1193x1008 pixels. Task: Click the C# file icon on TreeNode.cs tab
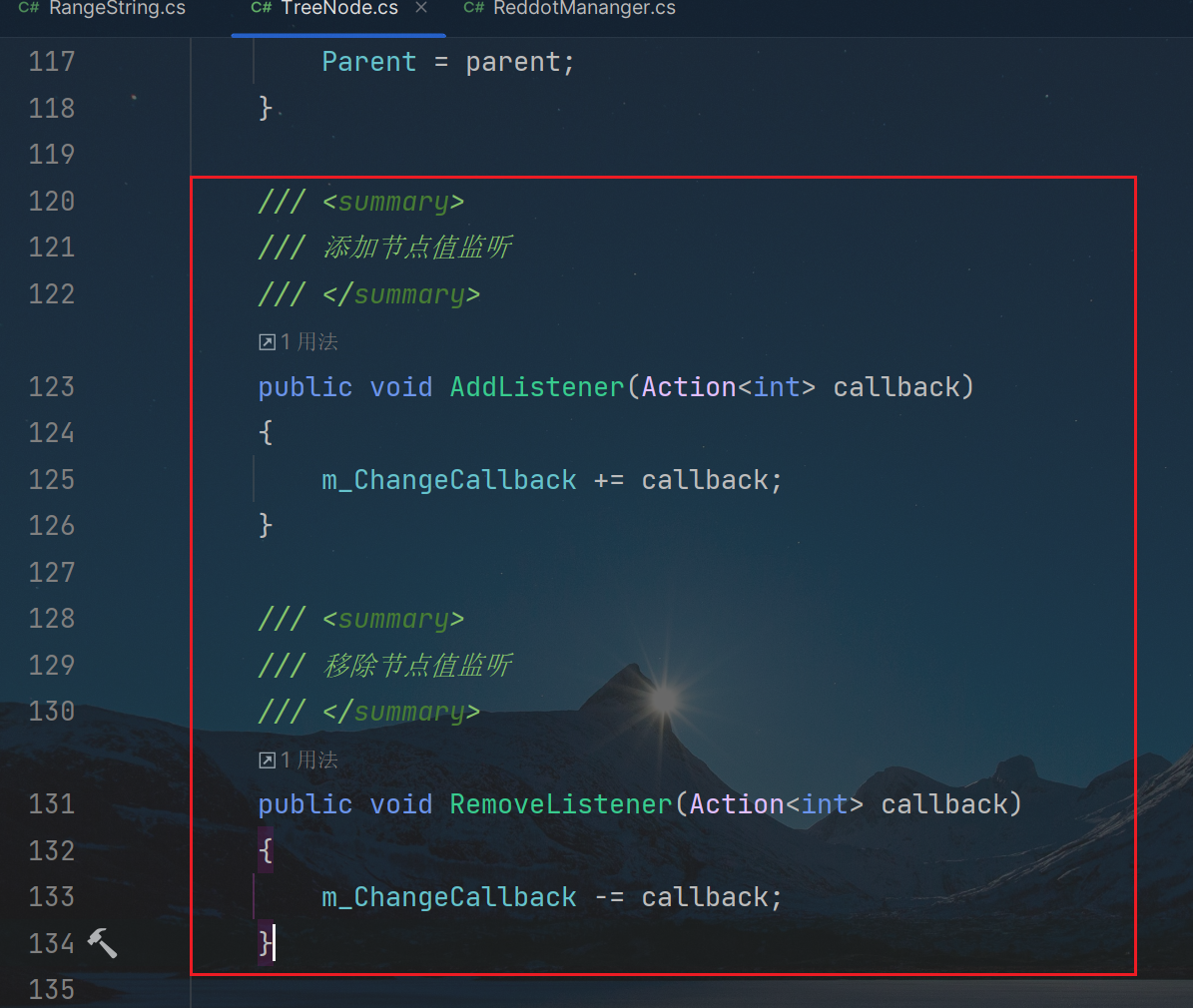coord(262,8)
